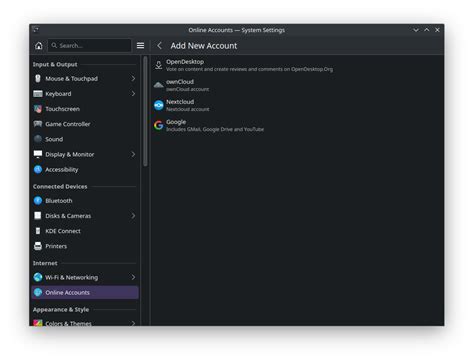The image size is (474, 361).
Task: Add a Google account
Action: pyautogui.click(x=297, y=125)
